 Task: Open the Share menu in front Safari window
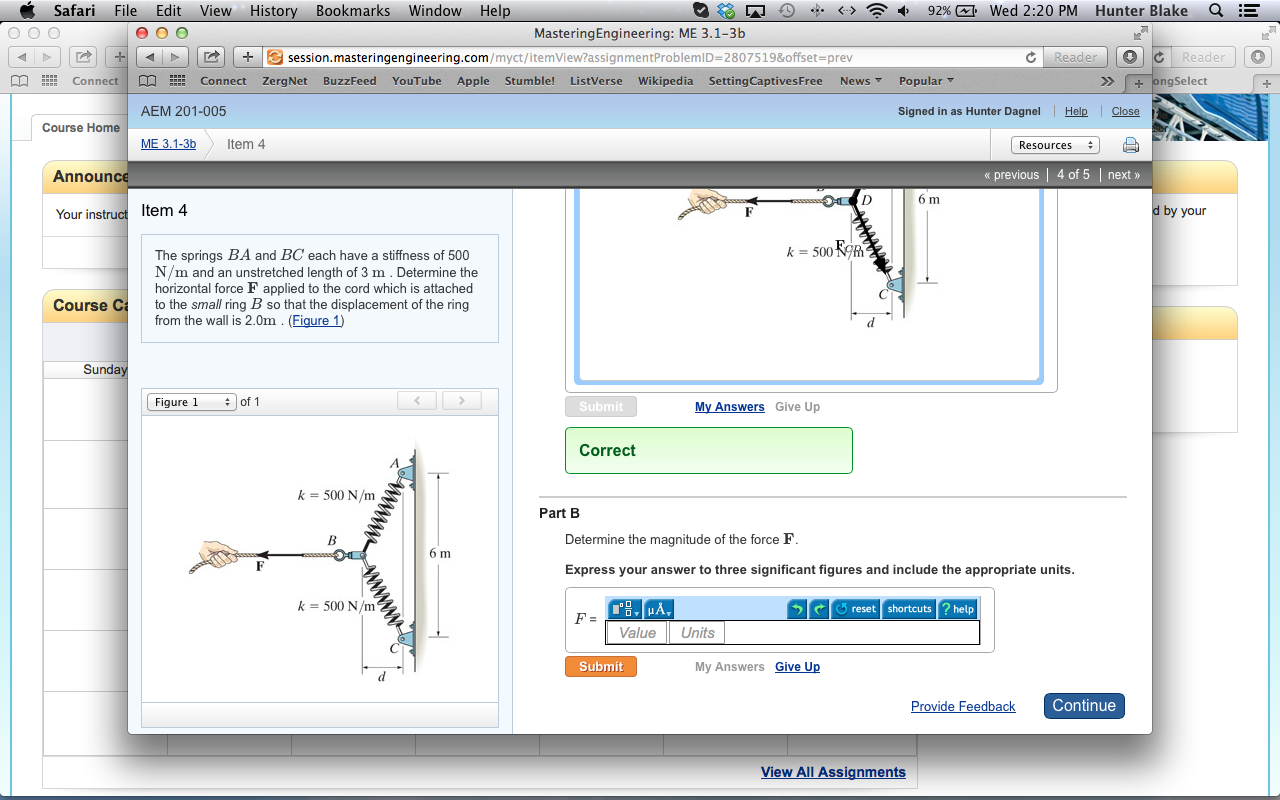[x=211, y=57]
